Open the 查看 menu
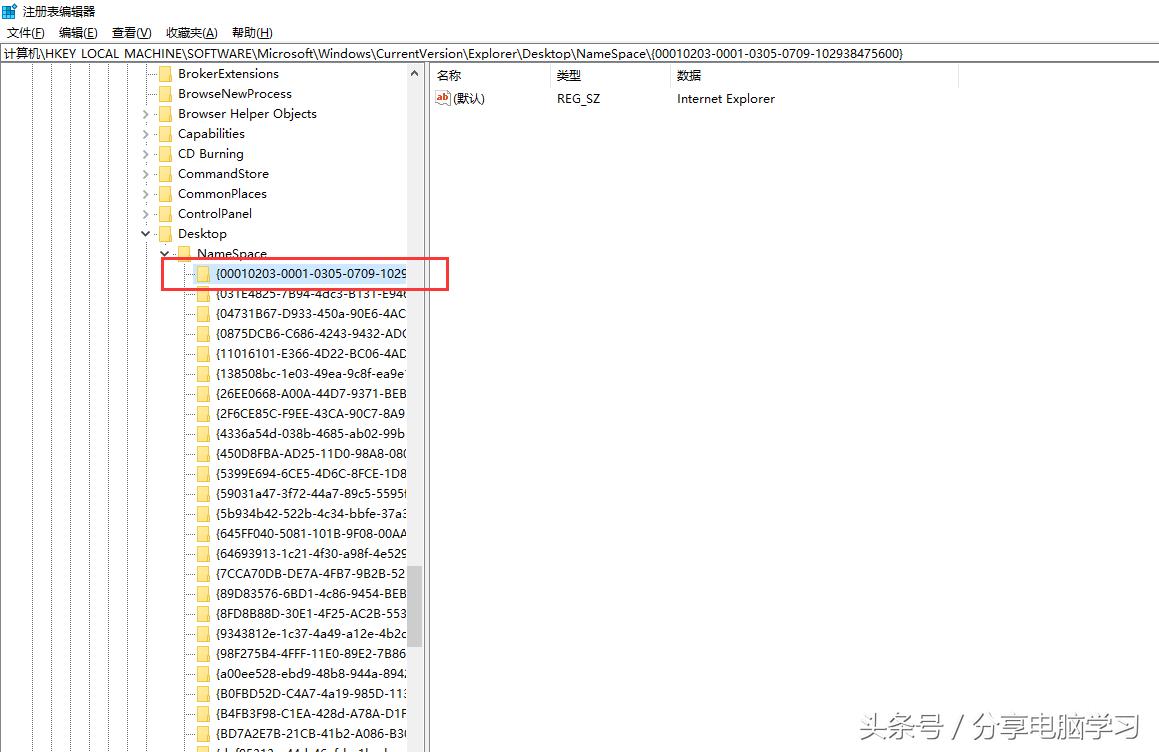The width and height of the screenshot is (1159, 752). [x=131, y=31]
